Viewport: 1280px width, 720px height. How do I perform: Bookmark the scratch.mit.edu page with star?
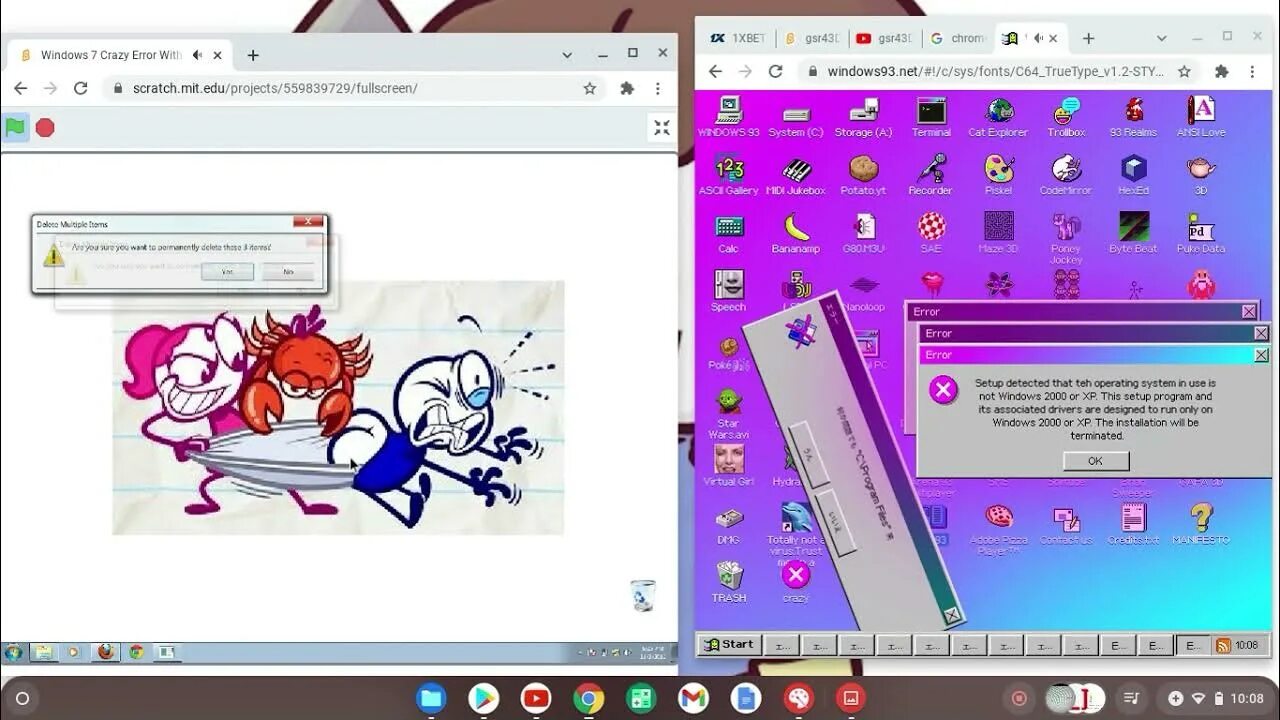[590, 88]
